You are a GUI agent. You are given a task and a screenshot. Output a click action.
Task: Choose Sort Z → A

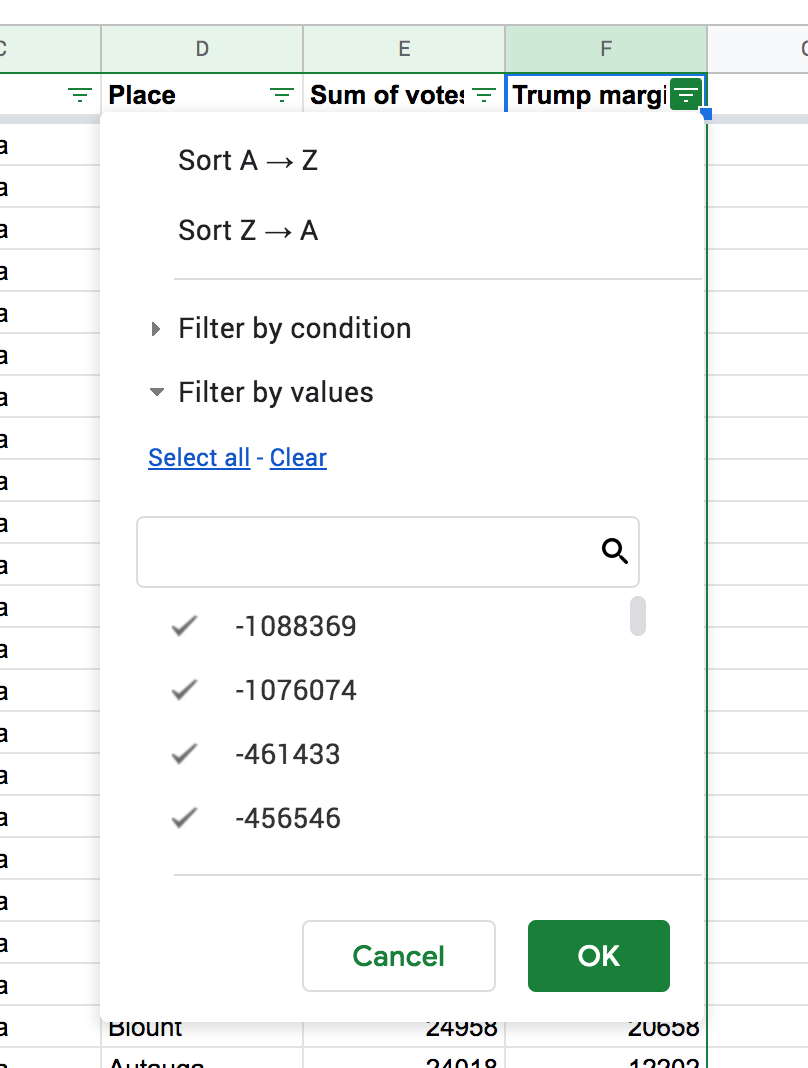pyautogui.click(x=248, y=231)
